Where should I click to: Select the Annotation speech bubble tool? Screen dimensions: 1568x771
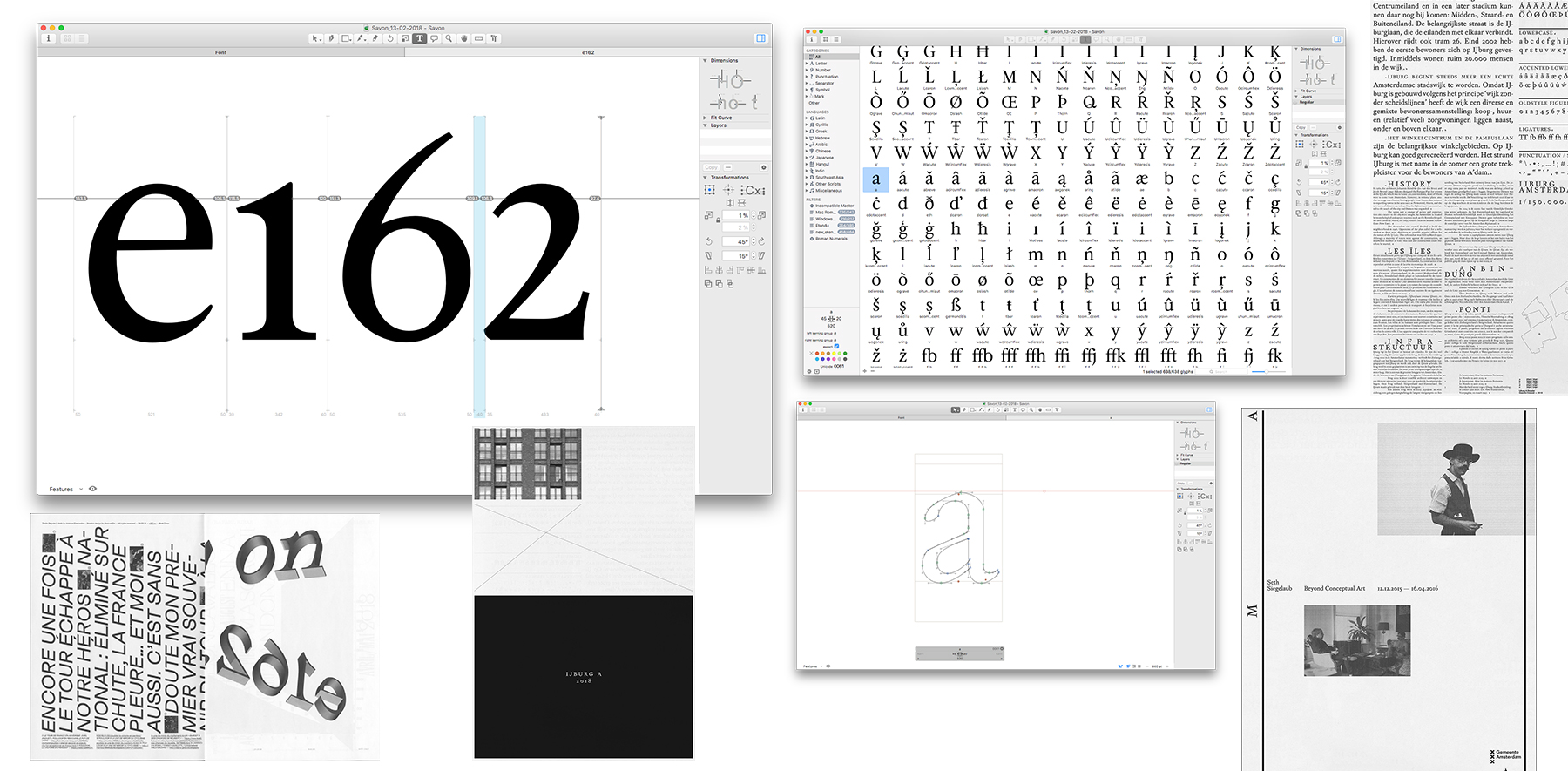(x=434, y=38)
